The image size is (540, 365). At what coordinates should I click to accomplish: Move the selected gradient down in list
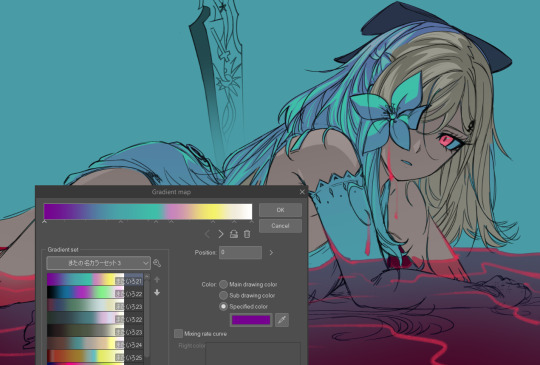point(157,292)
